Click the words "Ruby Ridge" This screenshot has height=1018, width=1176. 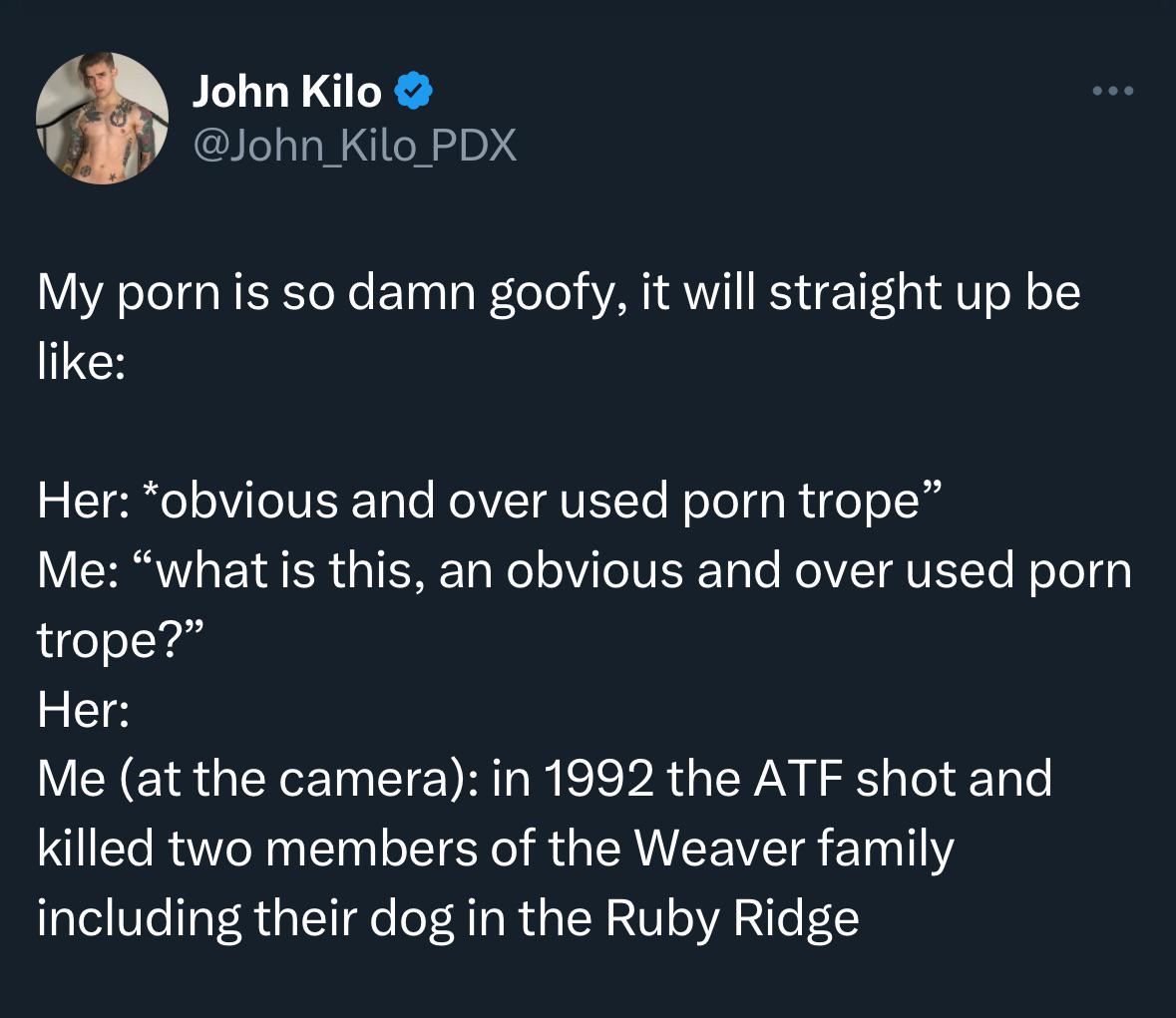731,918
